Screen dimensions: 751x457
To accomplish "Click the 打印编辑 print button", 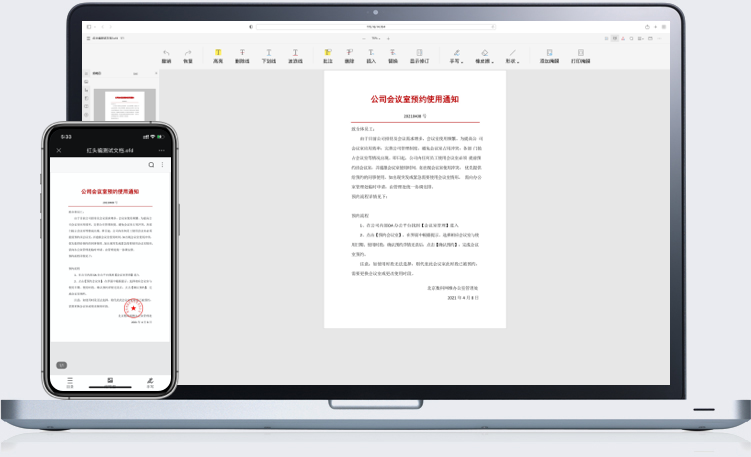I will click(x=579, y=54).
